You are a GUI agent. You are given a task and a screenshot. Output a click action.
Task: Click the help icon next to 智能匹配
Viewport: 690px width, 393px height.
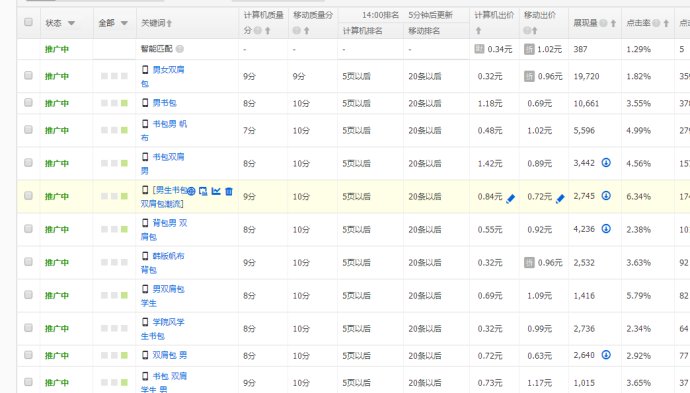coord(180,49)
